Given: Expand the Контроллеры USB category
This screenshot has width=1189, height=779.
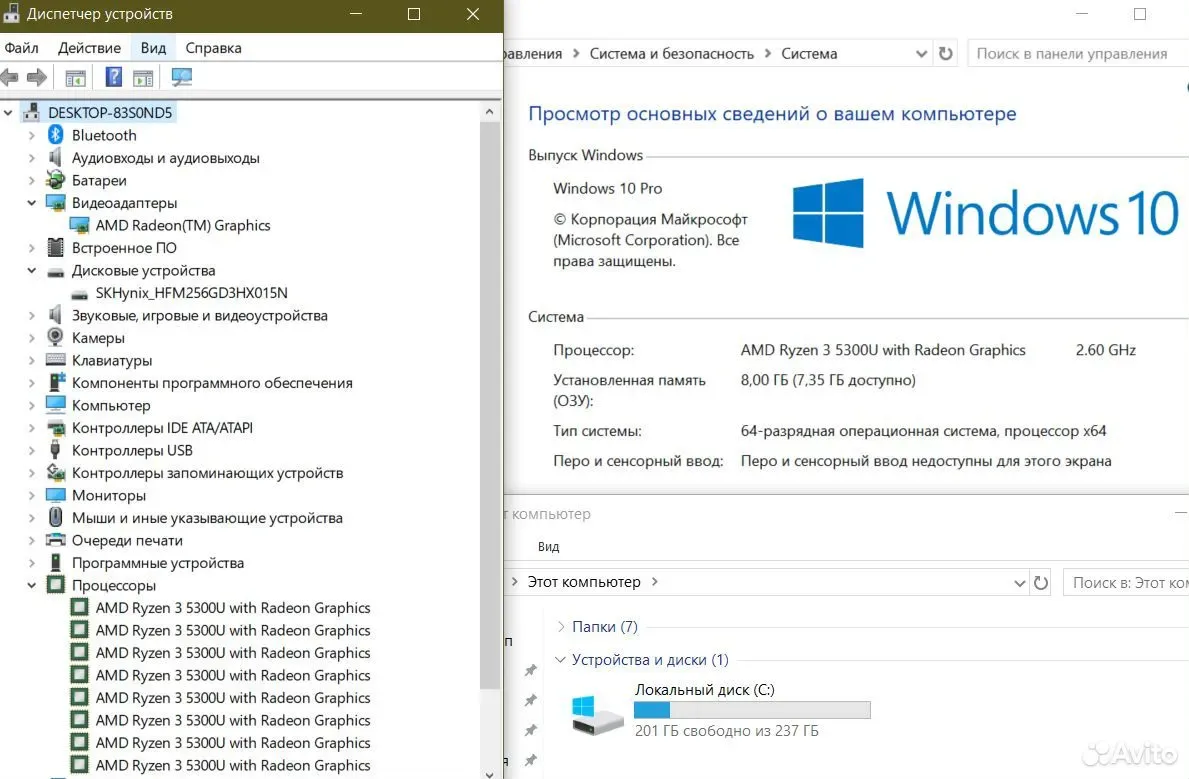Looking at the screenshot, I should (x=31, y=451).
